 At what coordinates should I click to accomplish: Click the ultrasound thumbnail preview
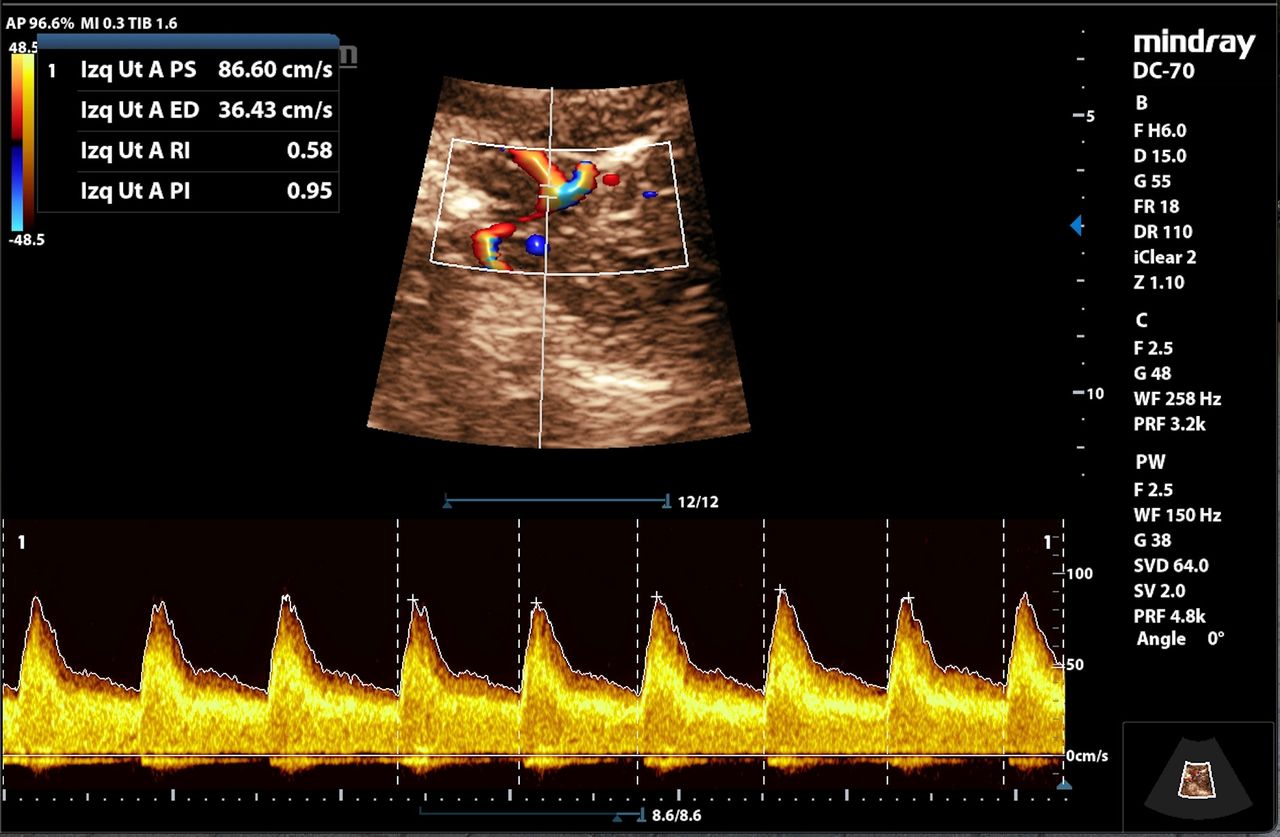tap(1200, 775)
